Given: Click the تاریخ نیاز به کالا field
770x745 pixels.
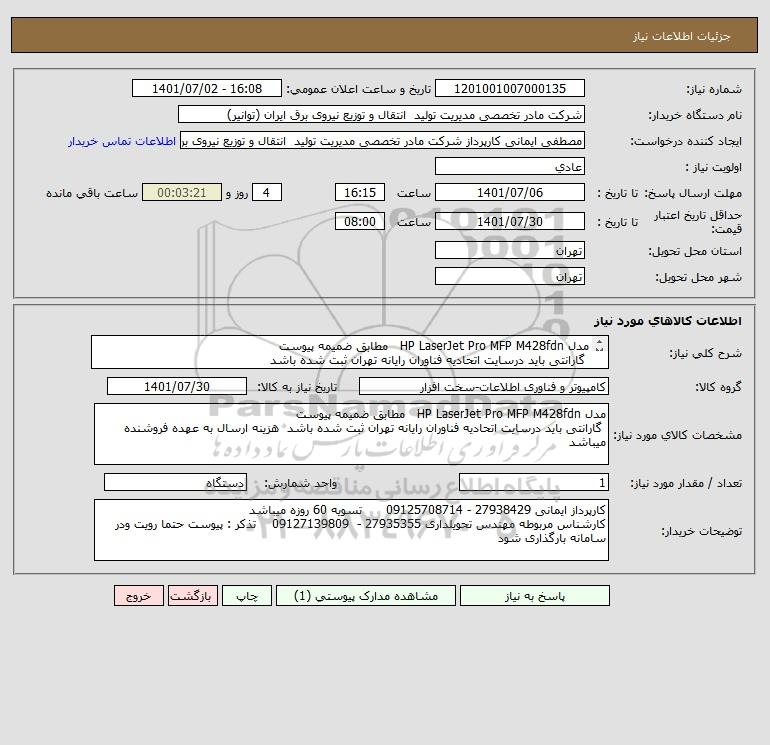Looking at the screenshot, I should tap(177, 386).
